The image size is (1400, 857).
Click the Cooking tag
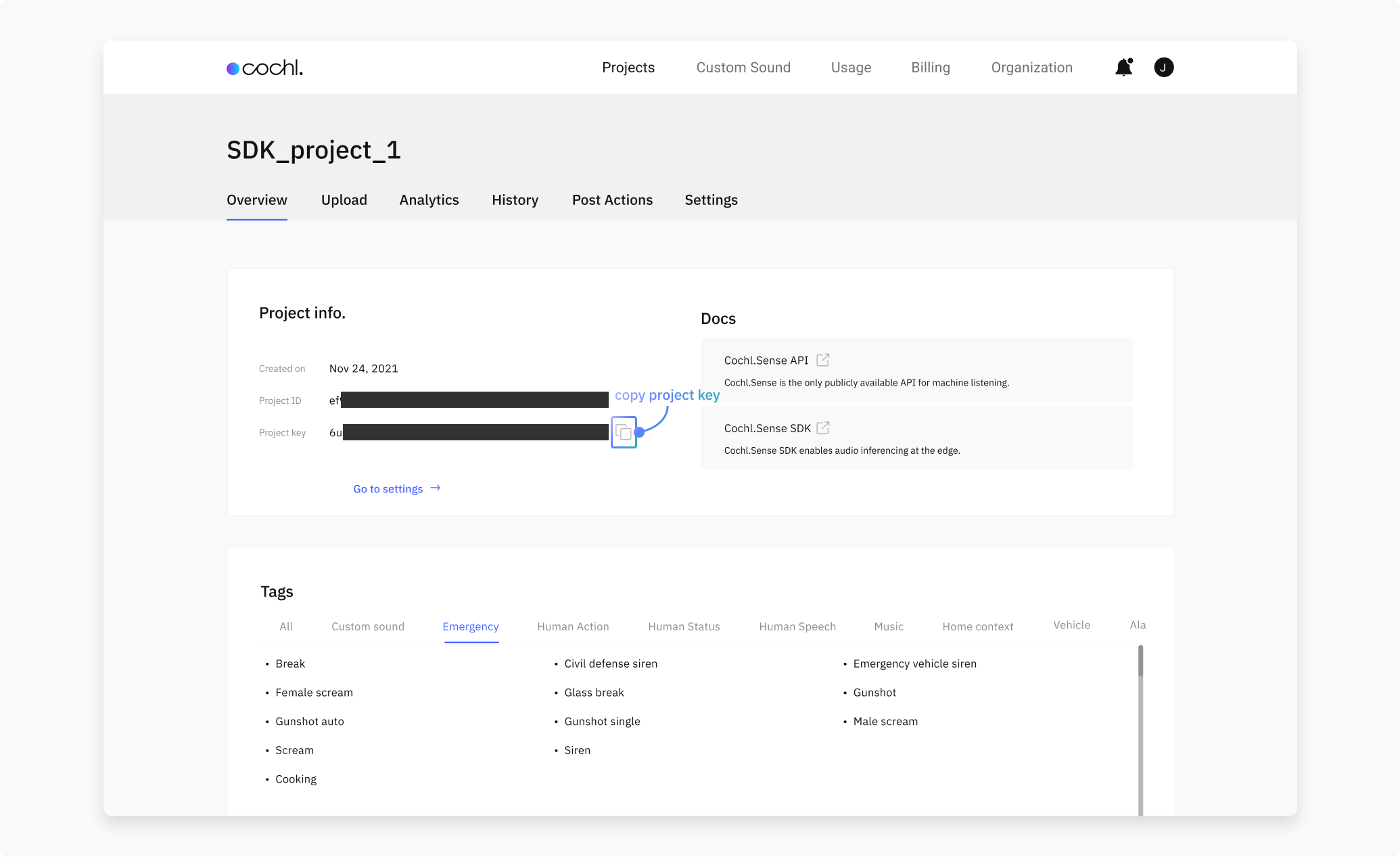click(x=296, y=779)
